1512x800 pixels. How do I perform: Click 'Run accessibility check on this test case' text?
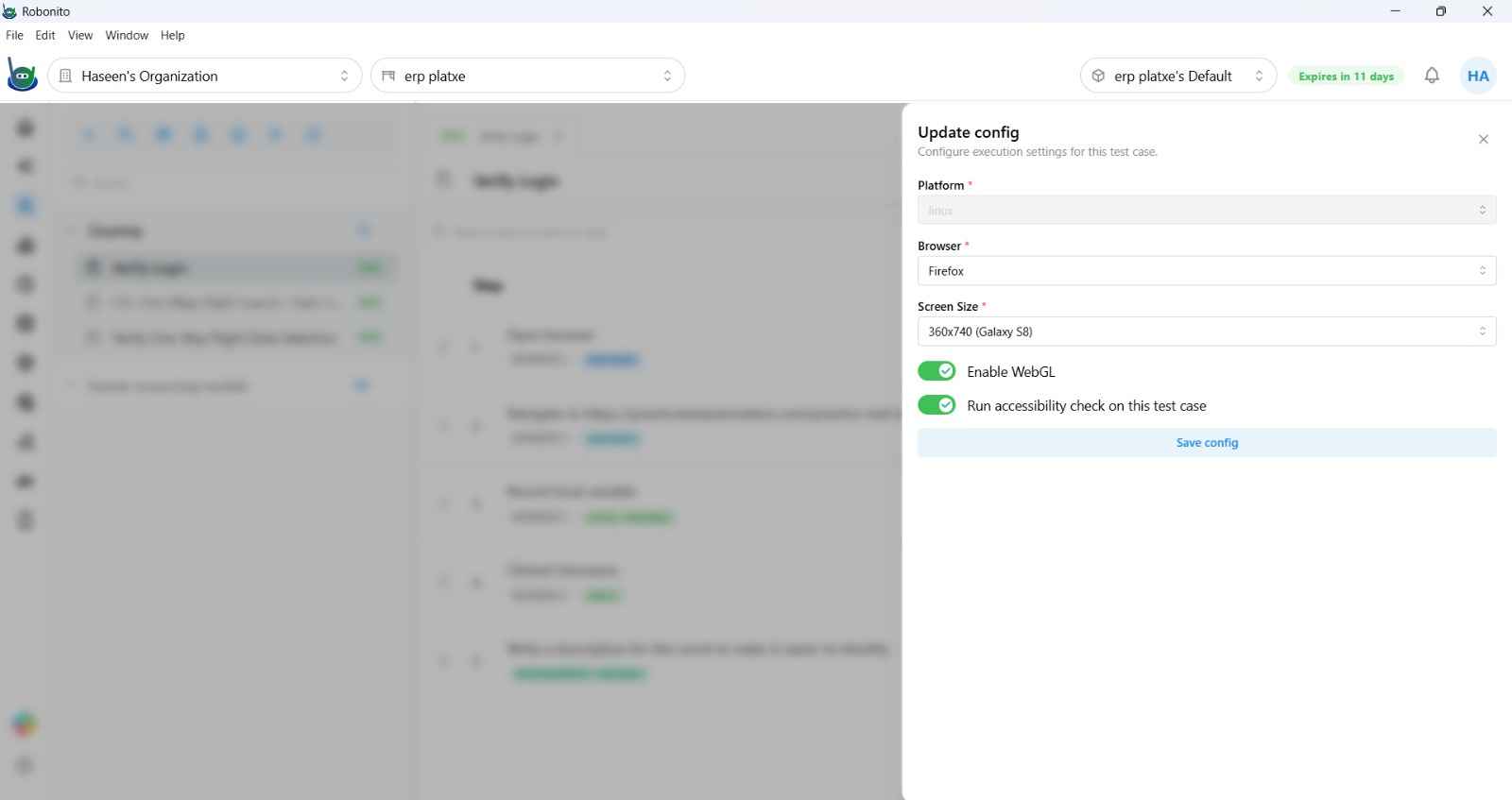(1087, 406)
